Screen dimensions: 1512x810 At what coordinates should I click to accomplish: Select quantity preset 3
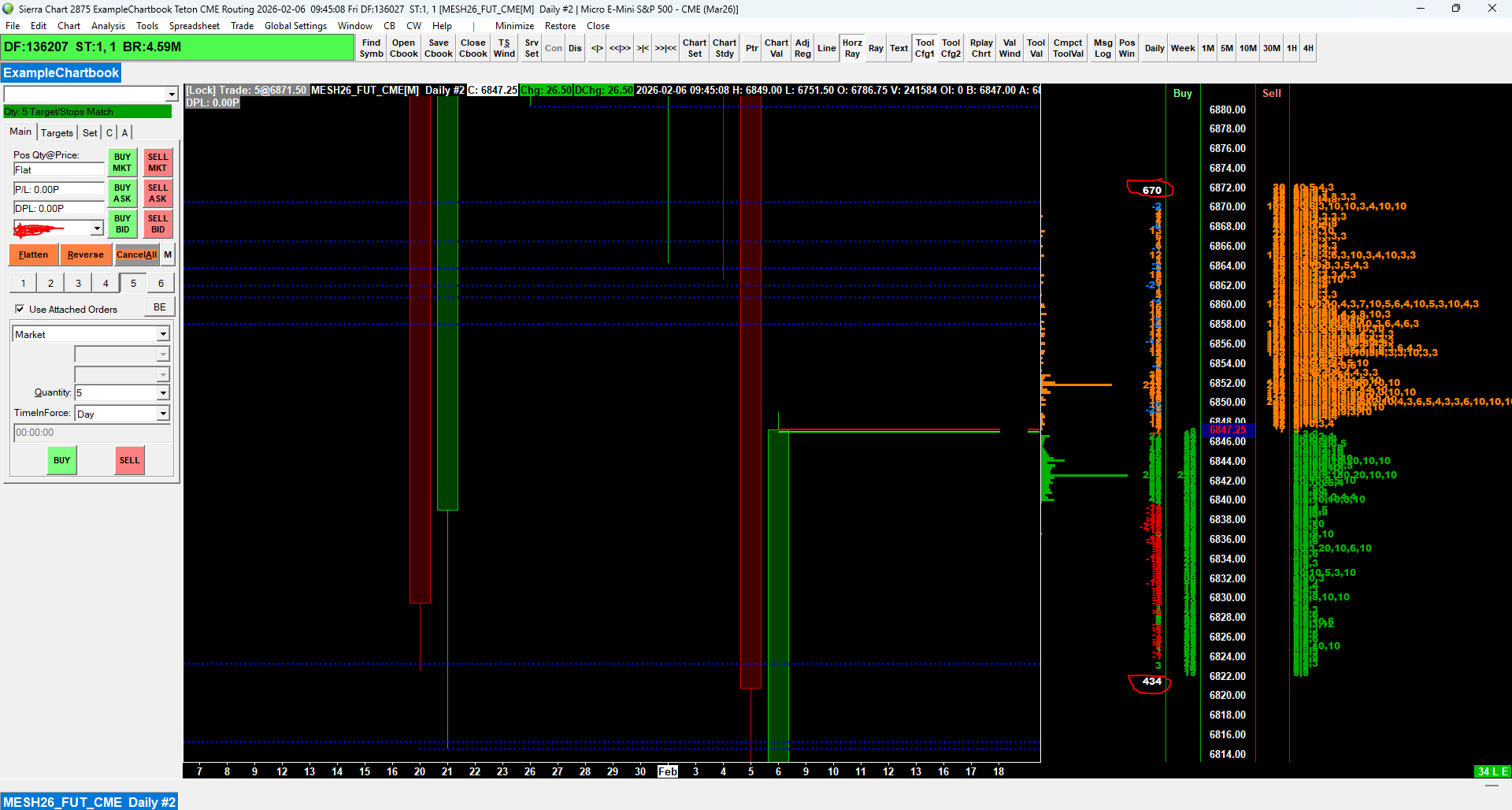click(x=78, y=283)
